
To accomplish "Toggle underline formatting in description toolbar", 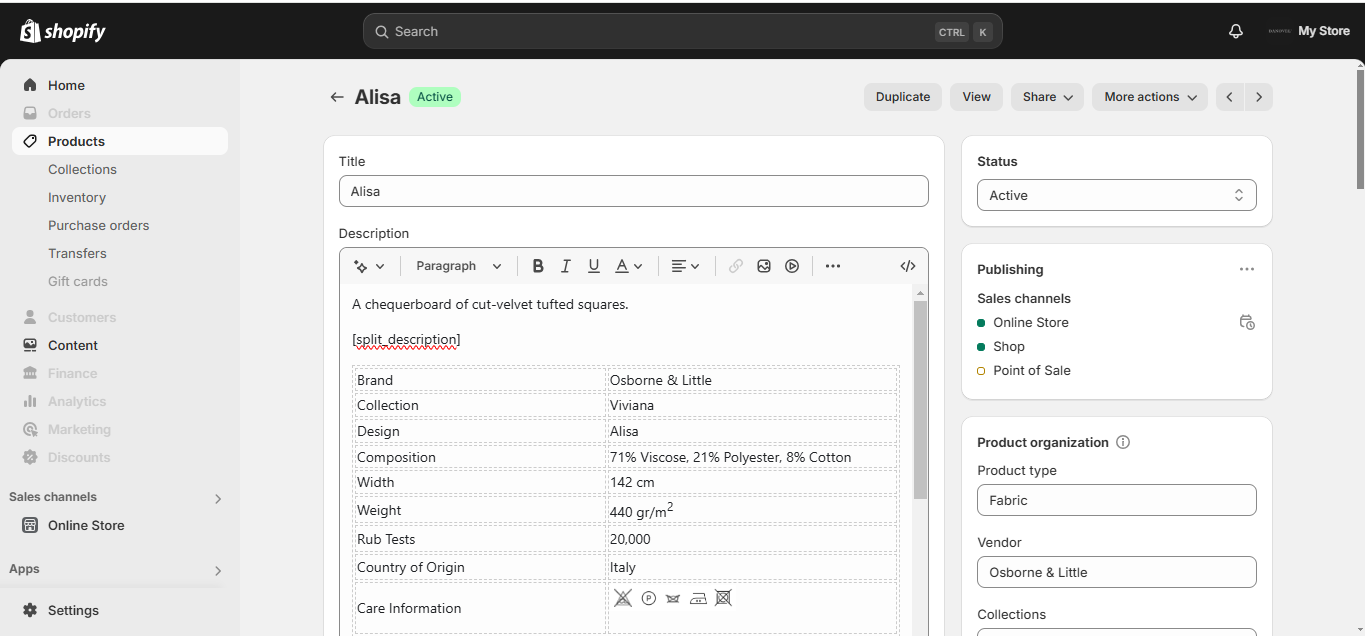I will coord(594,266).
